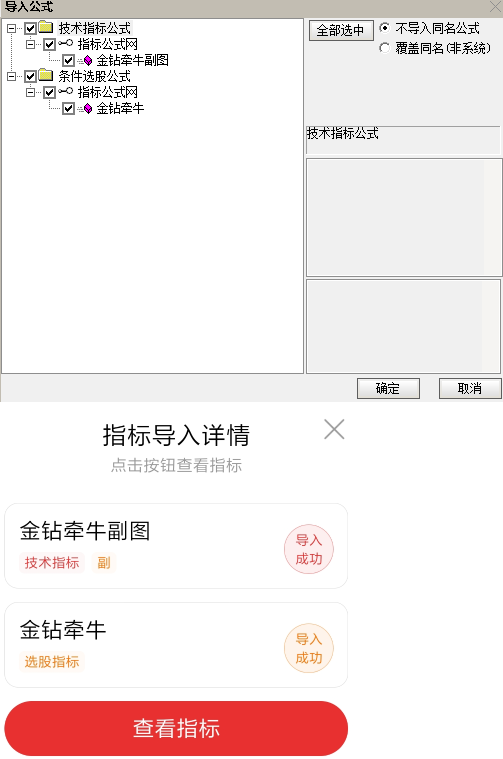Screen dimensions: 503x759
Task: Open indicators with the red 查看指标 button
Action: (x=176, y=728)
